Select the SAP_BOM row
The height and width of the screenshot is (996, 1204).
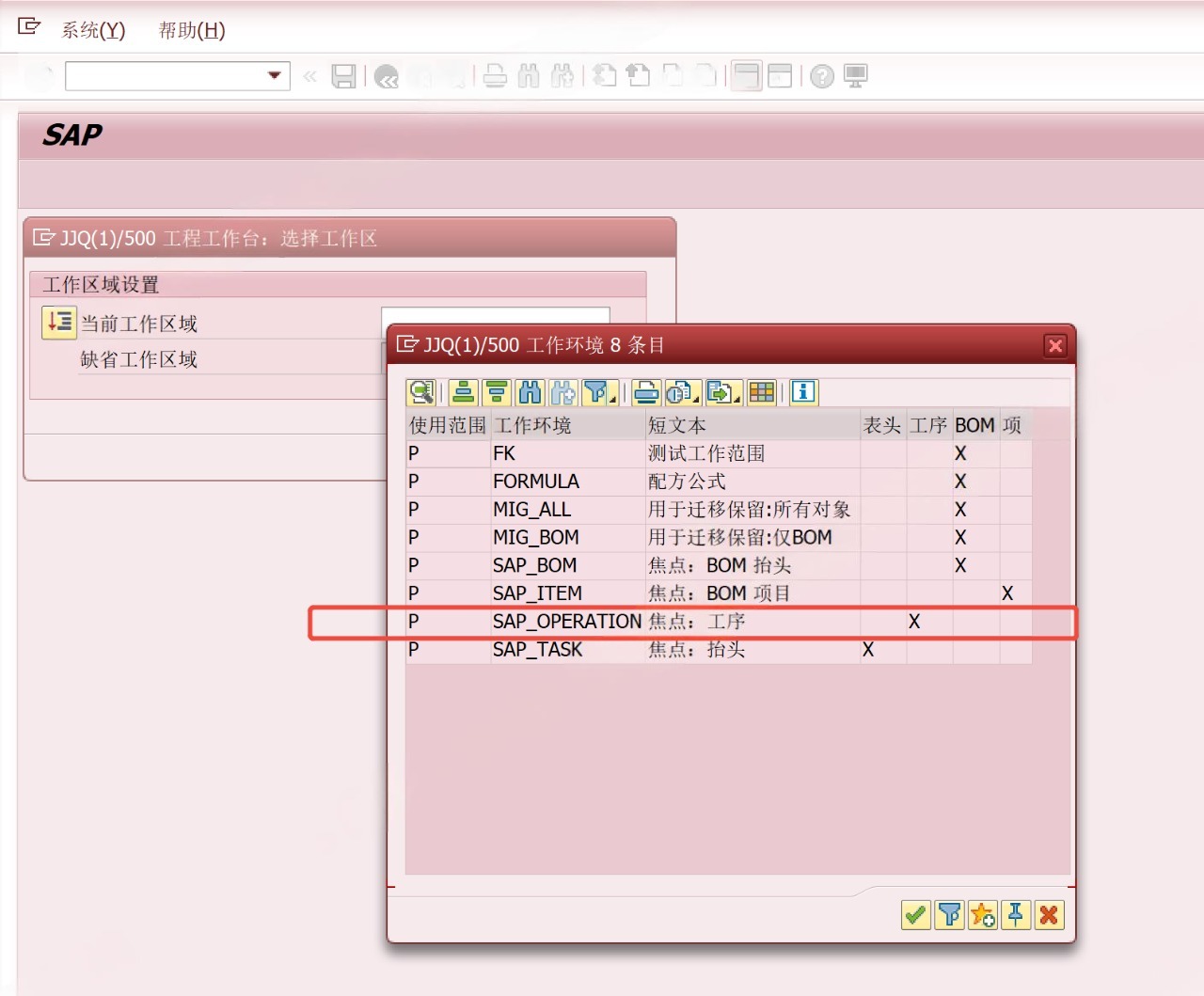coord(719,565)
